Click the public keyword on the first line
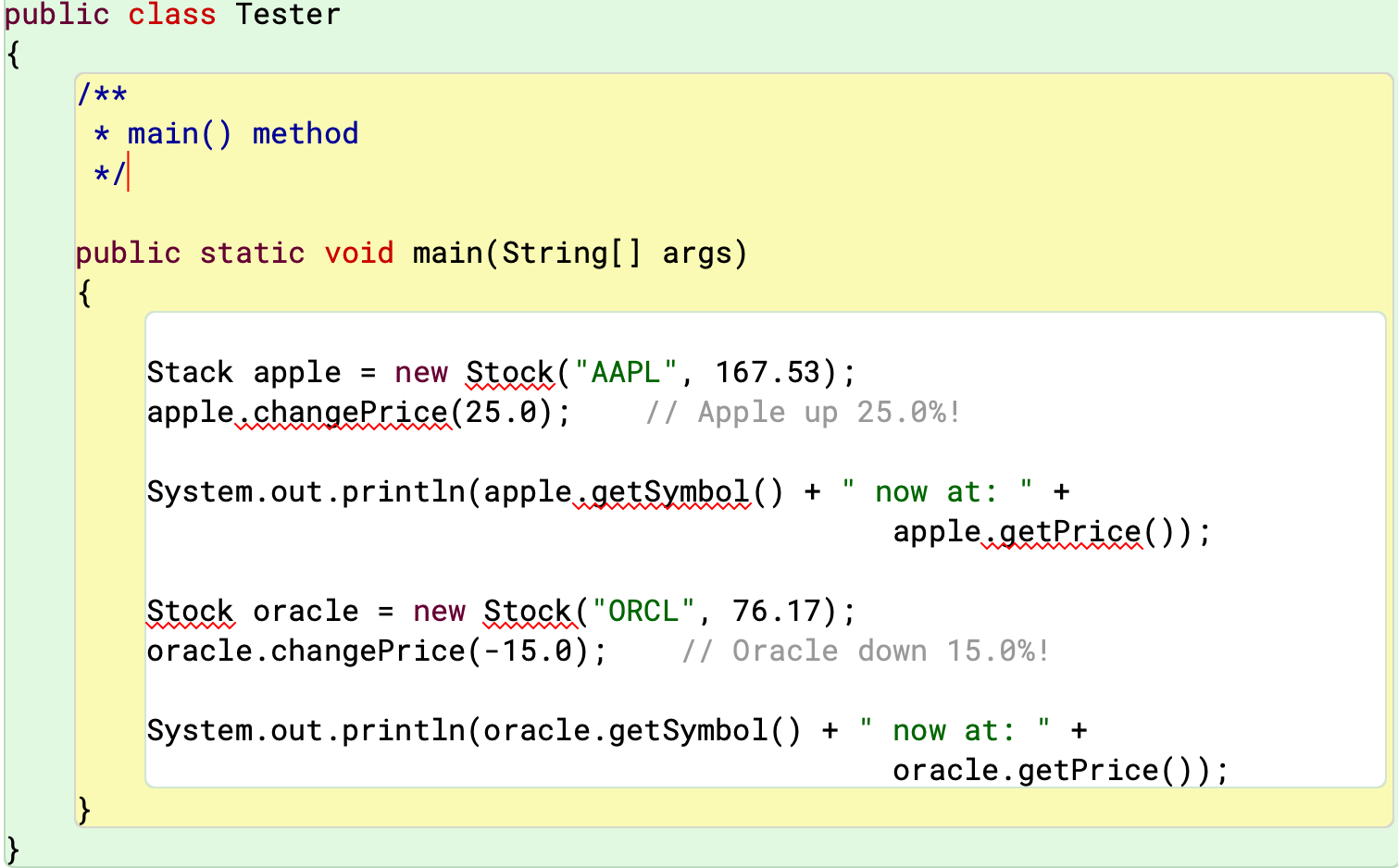The image size is (1398, 868). click(56, 15)
